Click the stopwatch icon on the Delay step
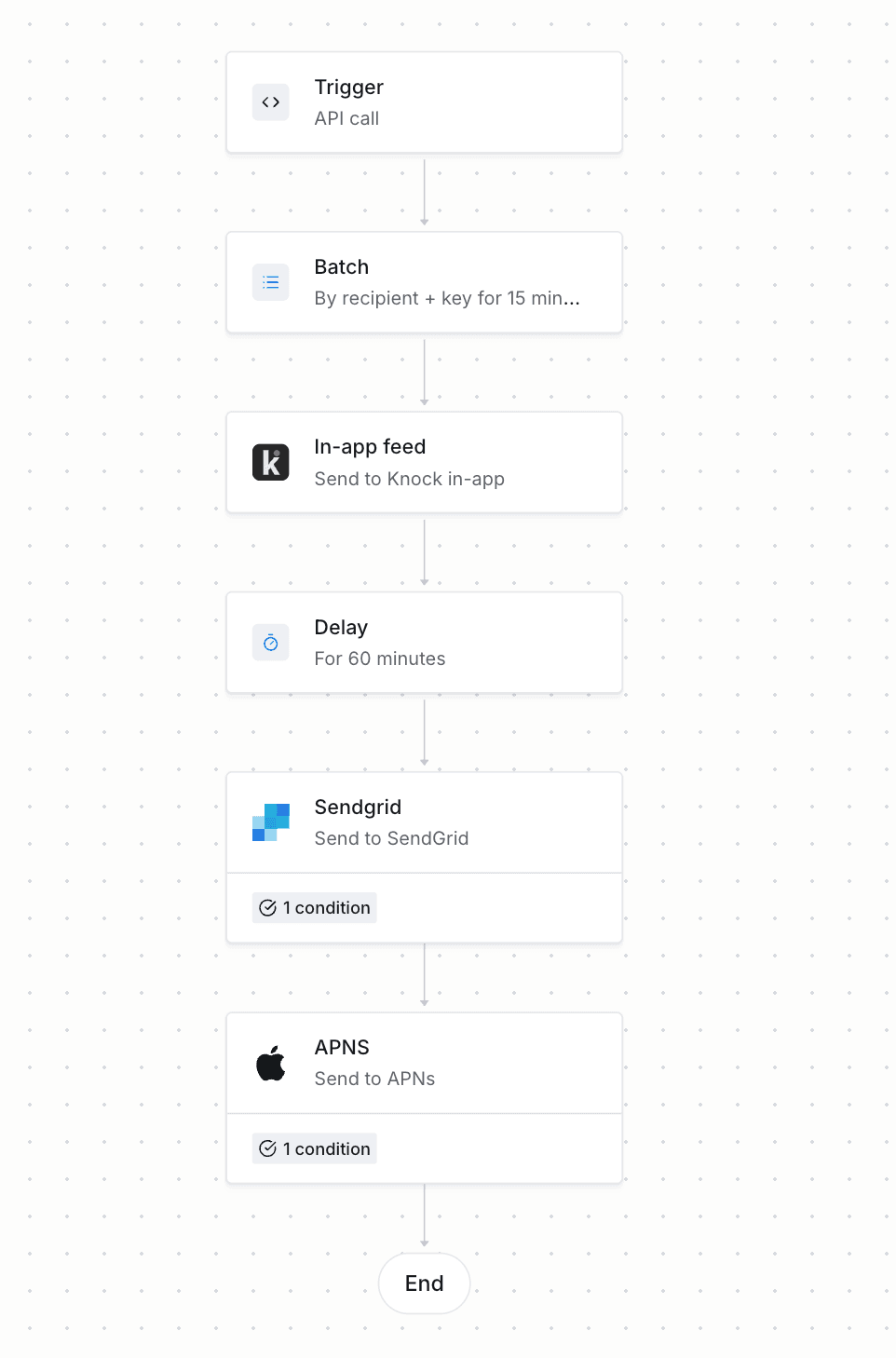896x1358 pixels. click(x=270, y=642)
